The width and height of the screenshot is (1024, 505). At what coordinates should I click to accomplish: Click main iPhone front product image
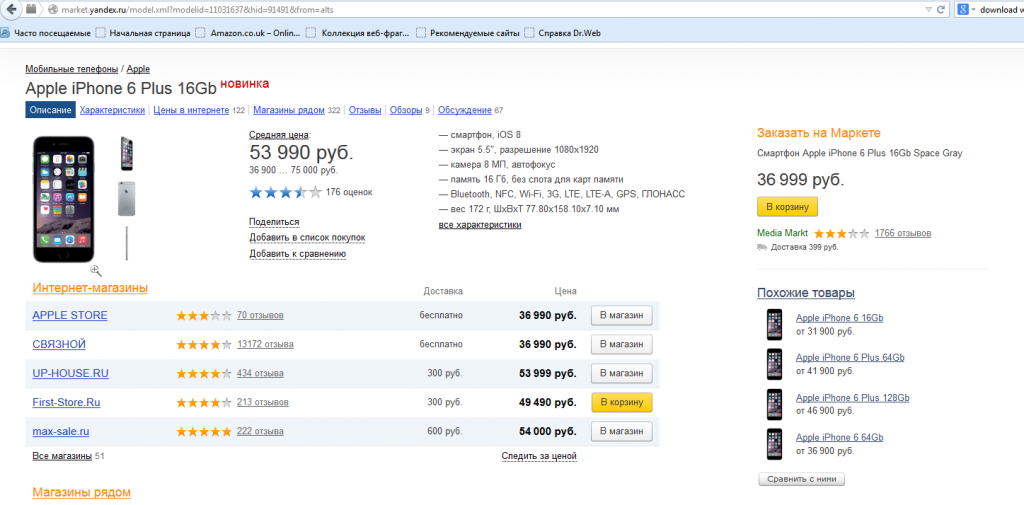[x=64, y=199]
